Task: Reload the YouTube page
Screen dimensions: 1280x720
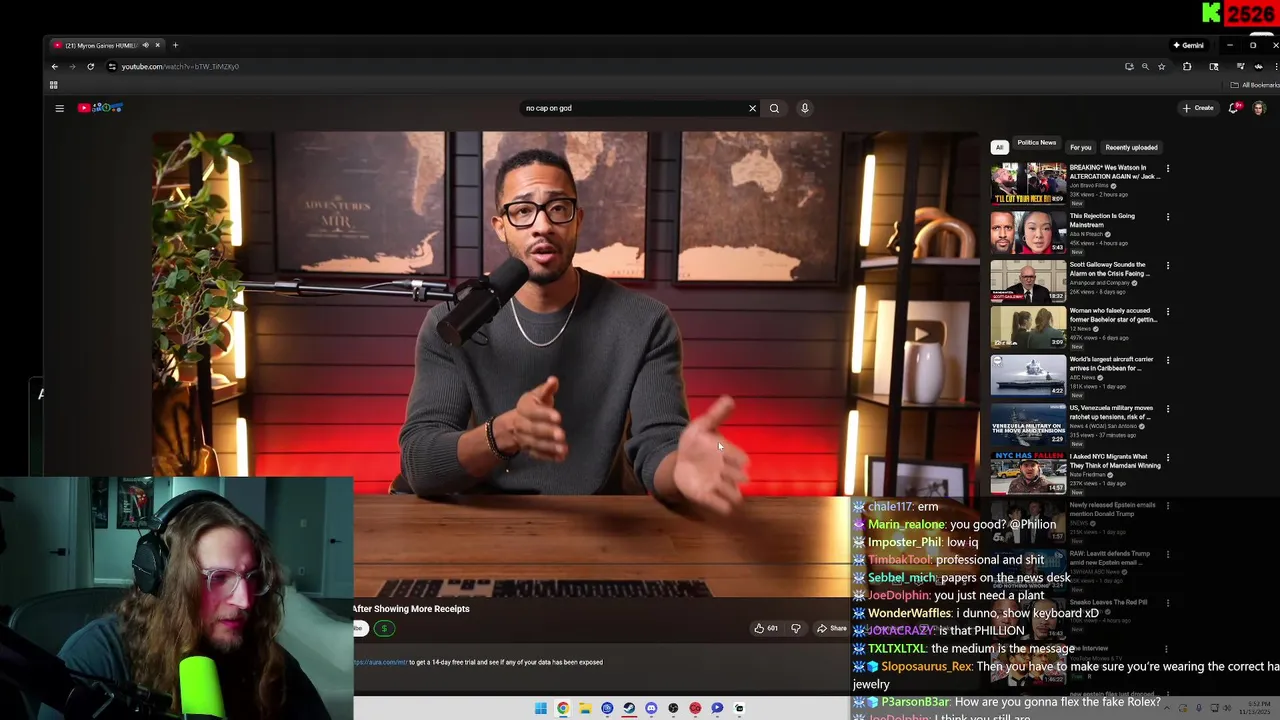Action: (90, 66)
